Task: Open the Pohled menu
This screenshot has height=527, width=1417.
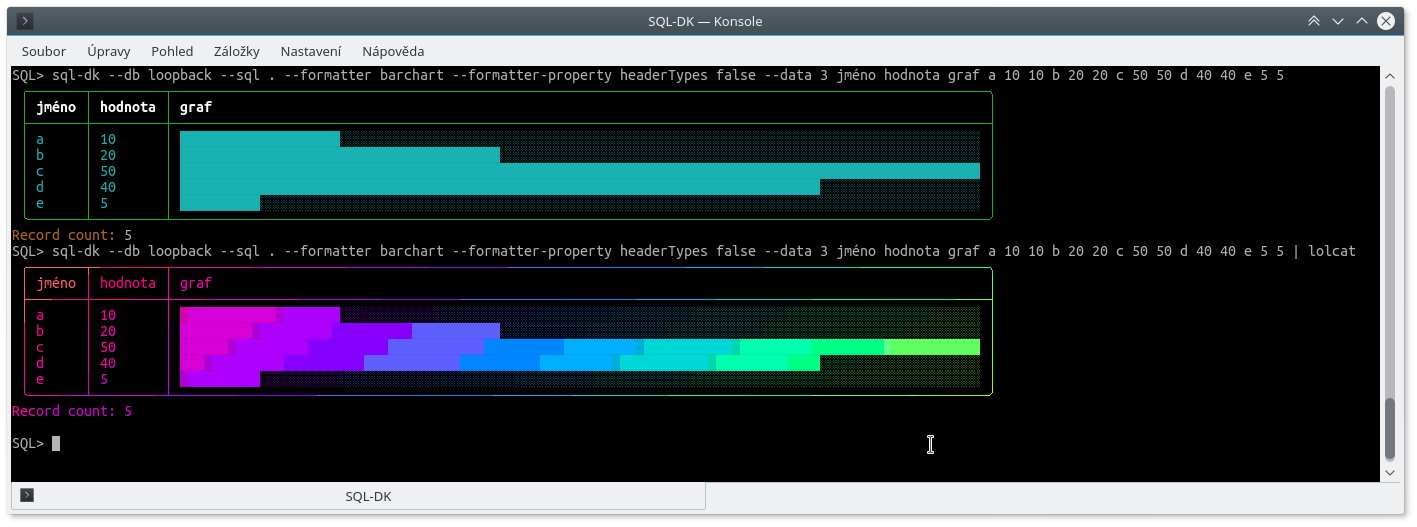Action: [x=172, y=51]
